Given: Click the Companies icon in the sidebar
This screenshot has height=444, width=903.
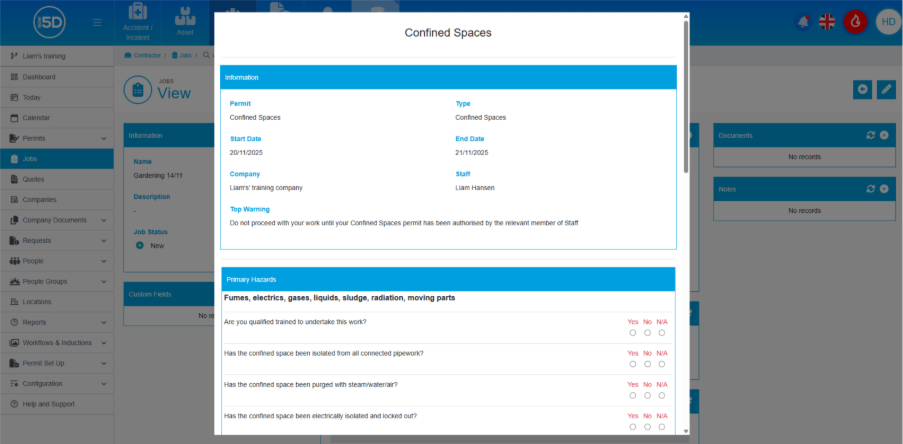Looking at the screenshot, I should 14,200.
